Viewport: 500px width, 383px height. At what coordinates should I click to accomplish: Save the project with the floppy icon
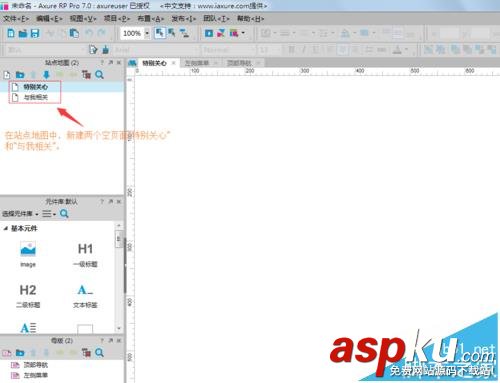tap(35, 33)
